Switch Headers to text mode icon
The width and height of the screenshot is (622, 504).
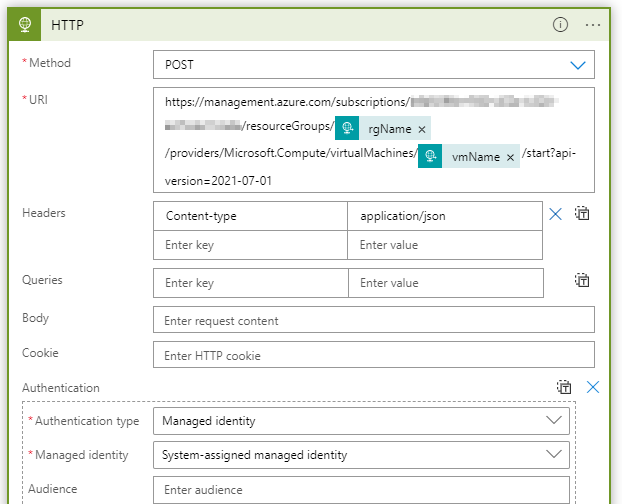582,213
